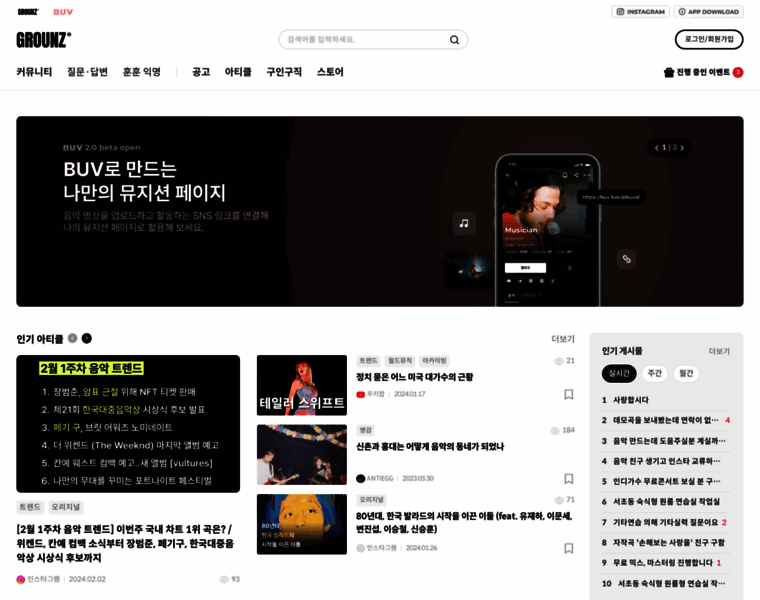Screen dimensions: 760x600
Task: Go to previous banner slide arrow
Action: [x=656, y=148]
